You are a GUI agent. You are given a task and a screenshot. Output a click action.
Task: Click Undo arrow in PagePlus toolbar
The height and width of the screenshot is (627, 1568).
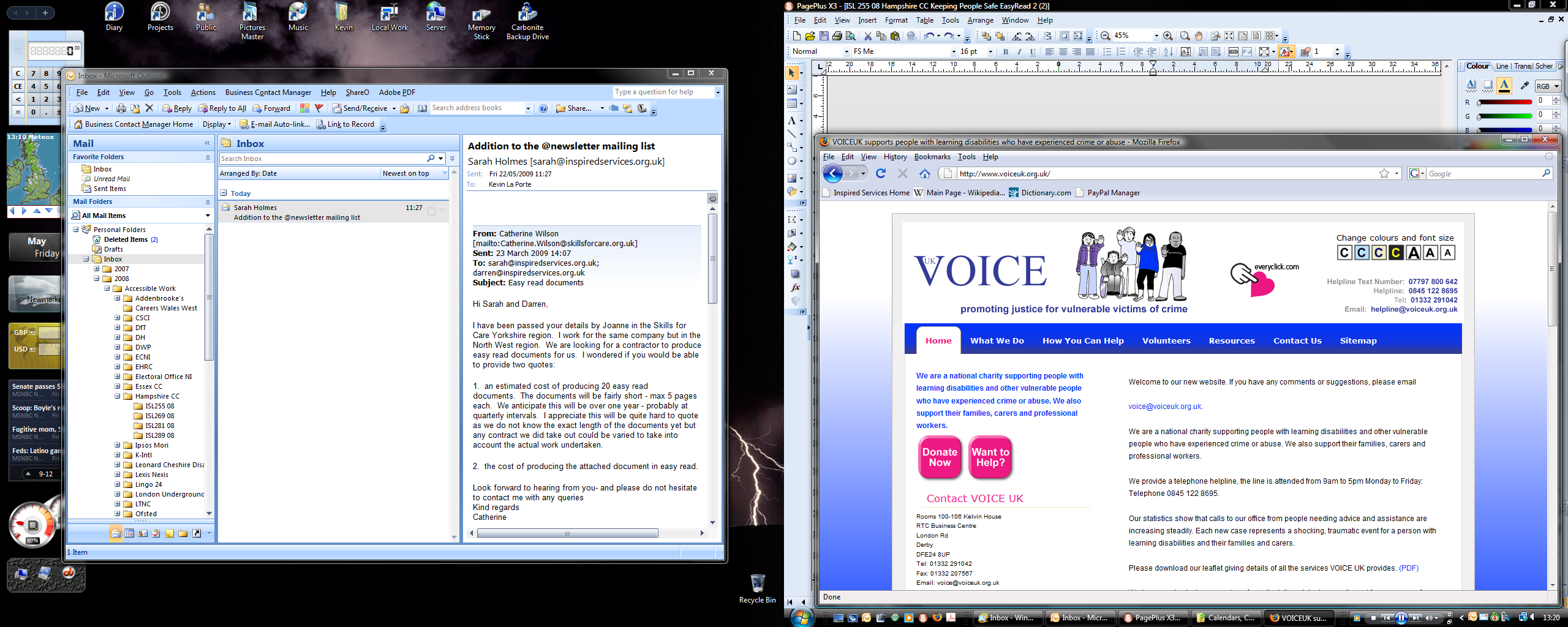pos(929,36)
